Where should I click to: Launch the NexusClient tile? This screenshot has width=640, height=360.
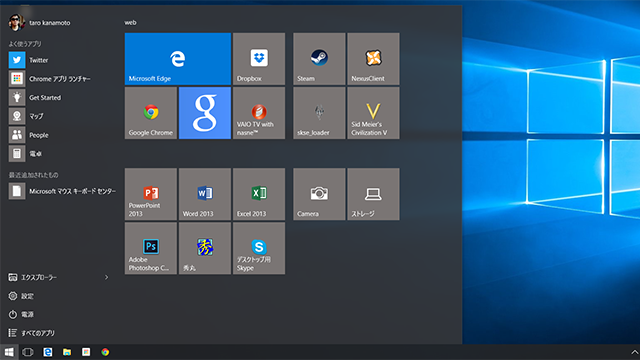(373, 59)
